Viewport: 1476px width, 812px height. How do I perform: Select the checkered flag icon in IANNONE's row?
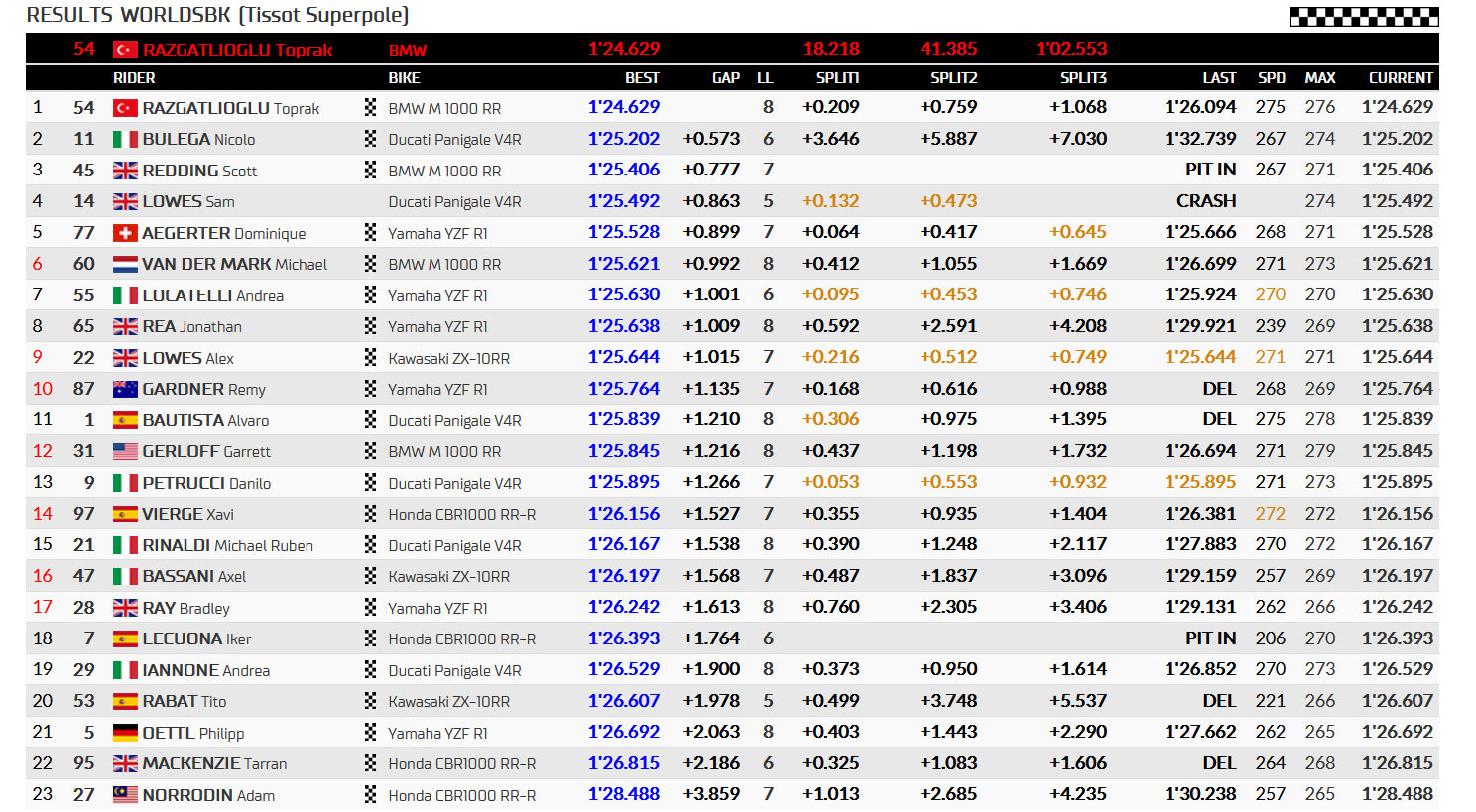tap(371, 670)
